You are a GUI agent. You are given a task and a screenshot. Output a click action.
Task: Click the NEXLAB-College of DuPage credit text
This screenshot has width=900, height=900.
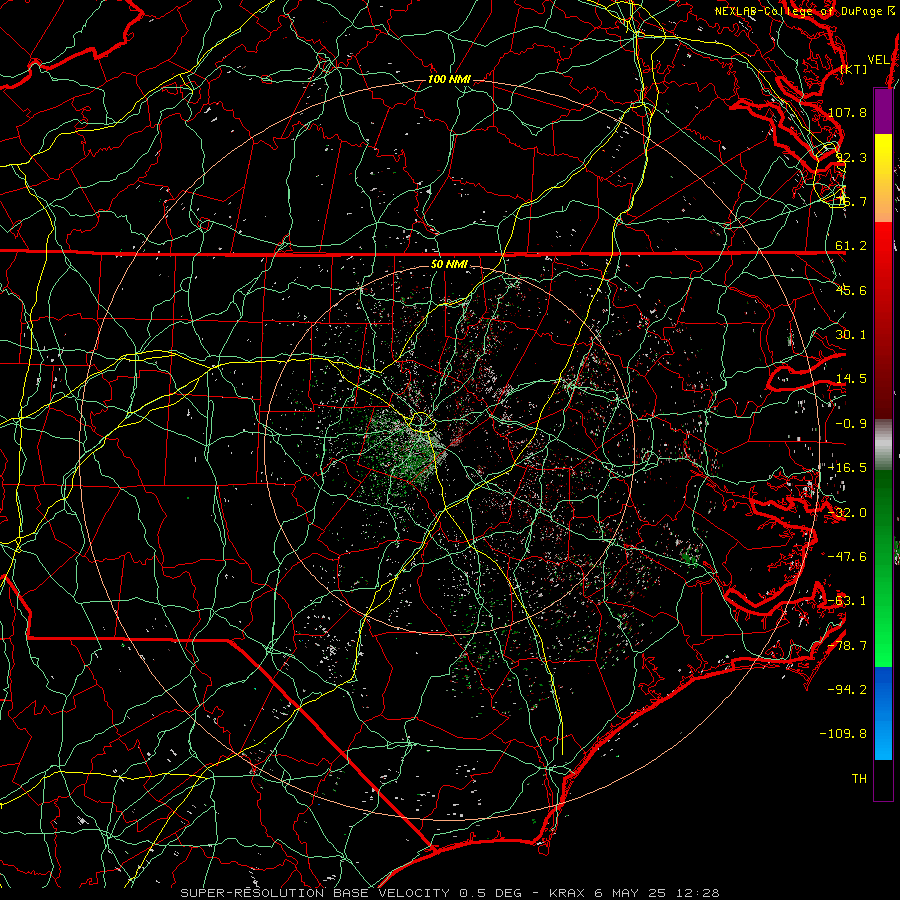[x=798, y=11]
